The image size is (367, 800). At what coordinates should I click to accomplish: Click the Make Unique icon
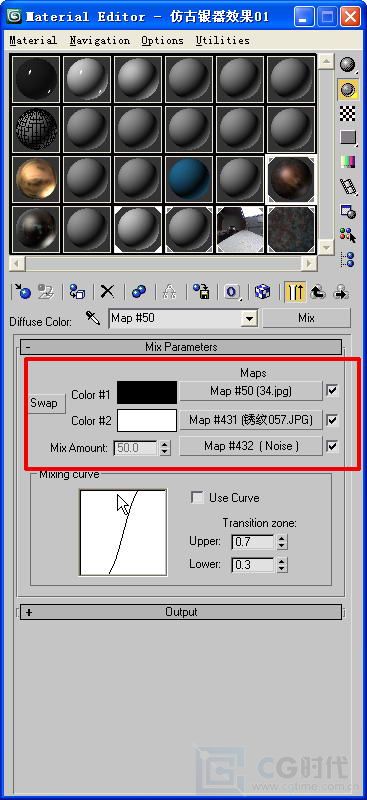pos(169,292)
